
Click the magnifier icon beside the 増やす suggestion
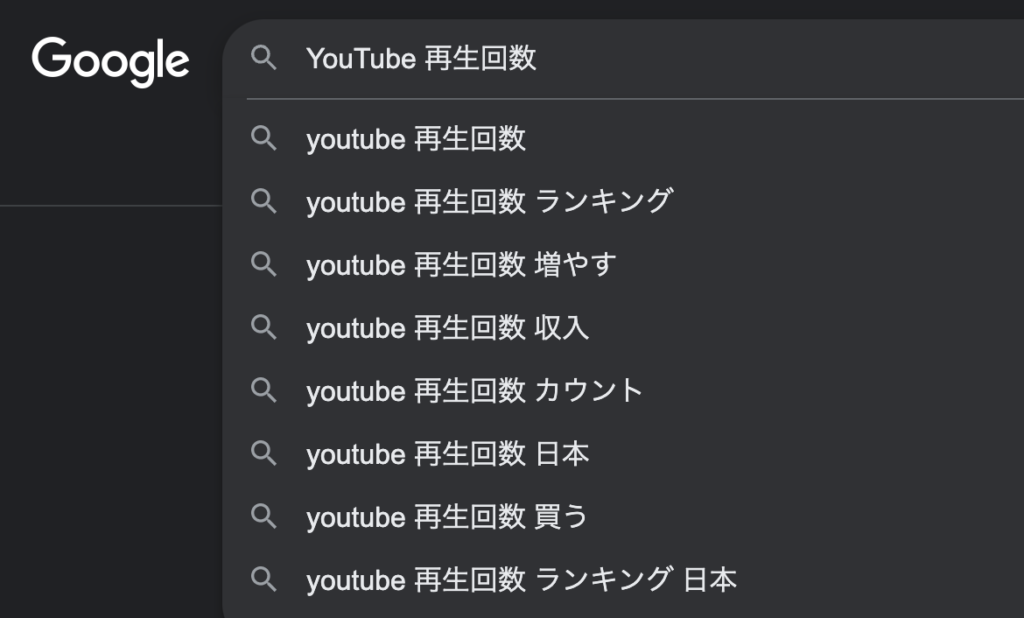[264, 265]
